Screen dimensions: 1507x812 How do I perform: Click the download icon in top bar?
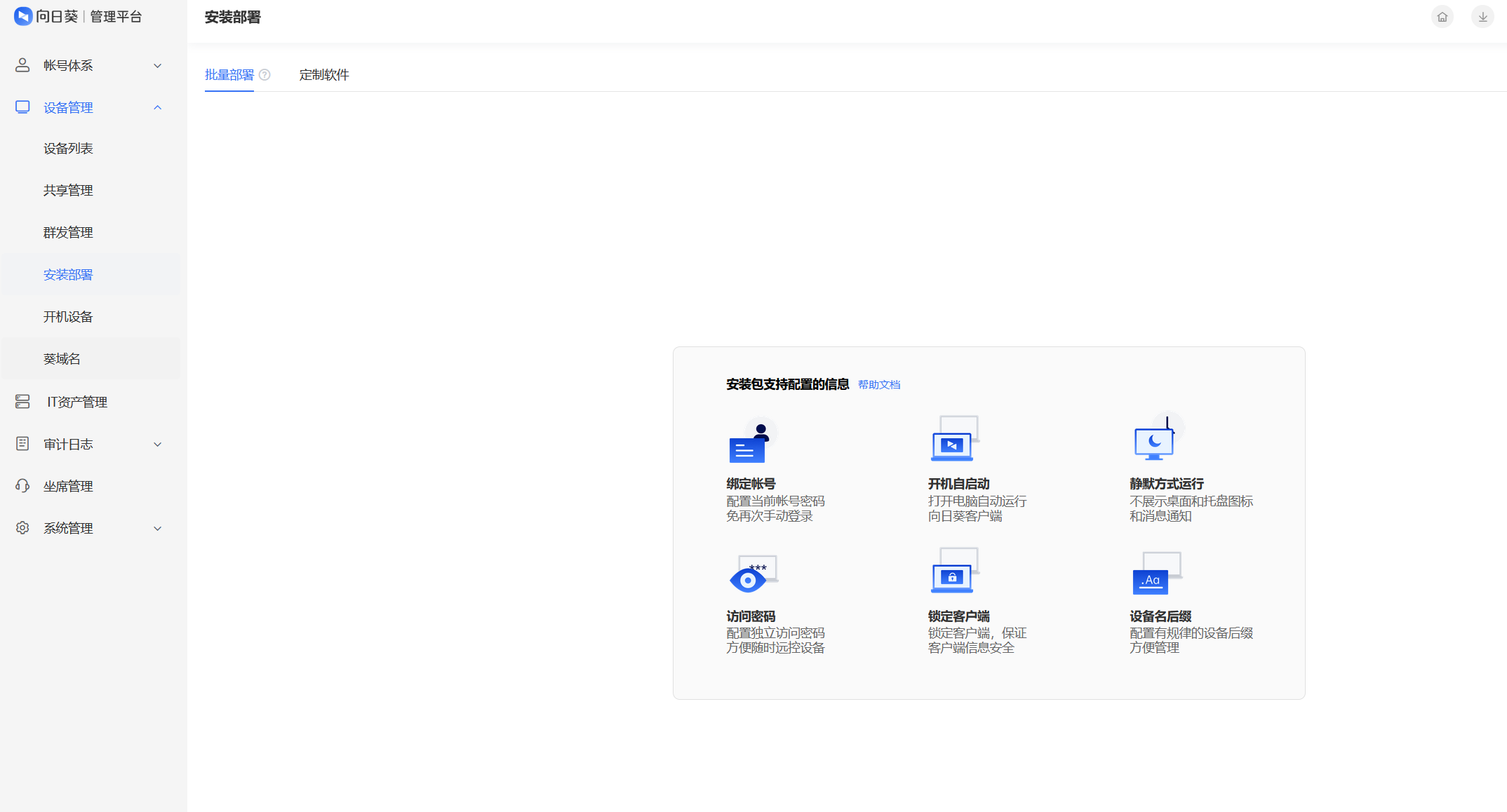point(1482,17)
